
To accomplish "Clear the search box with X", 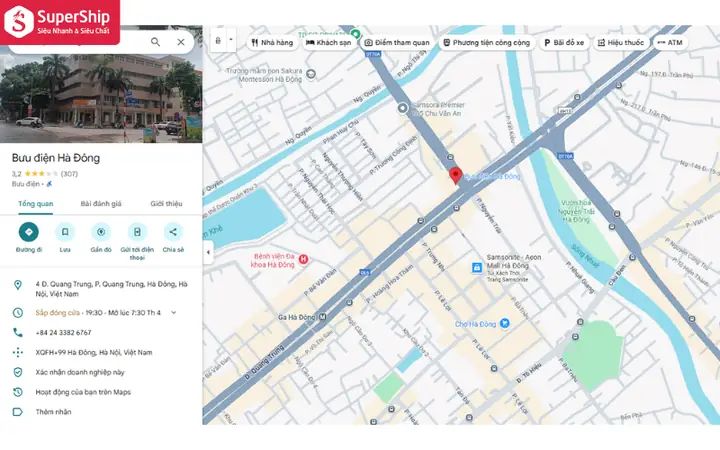I will pos(181,42).
